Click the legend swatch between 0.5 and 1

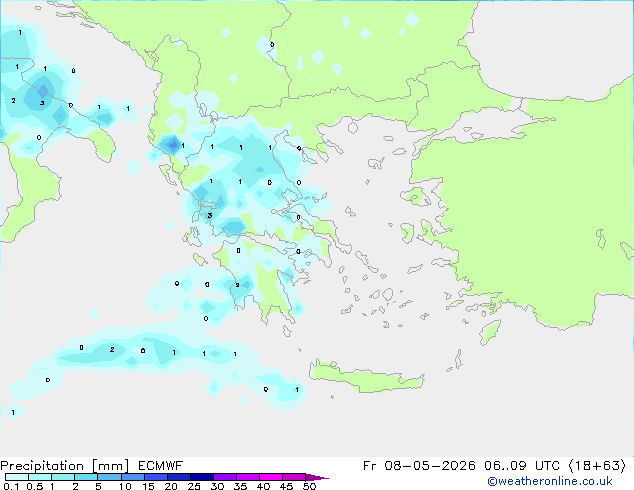click(40, 477)
